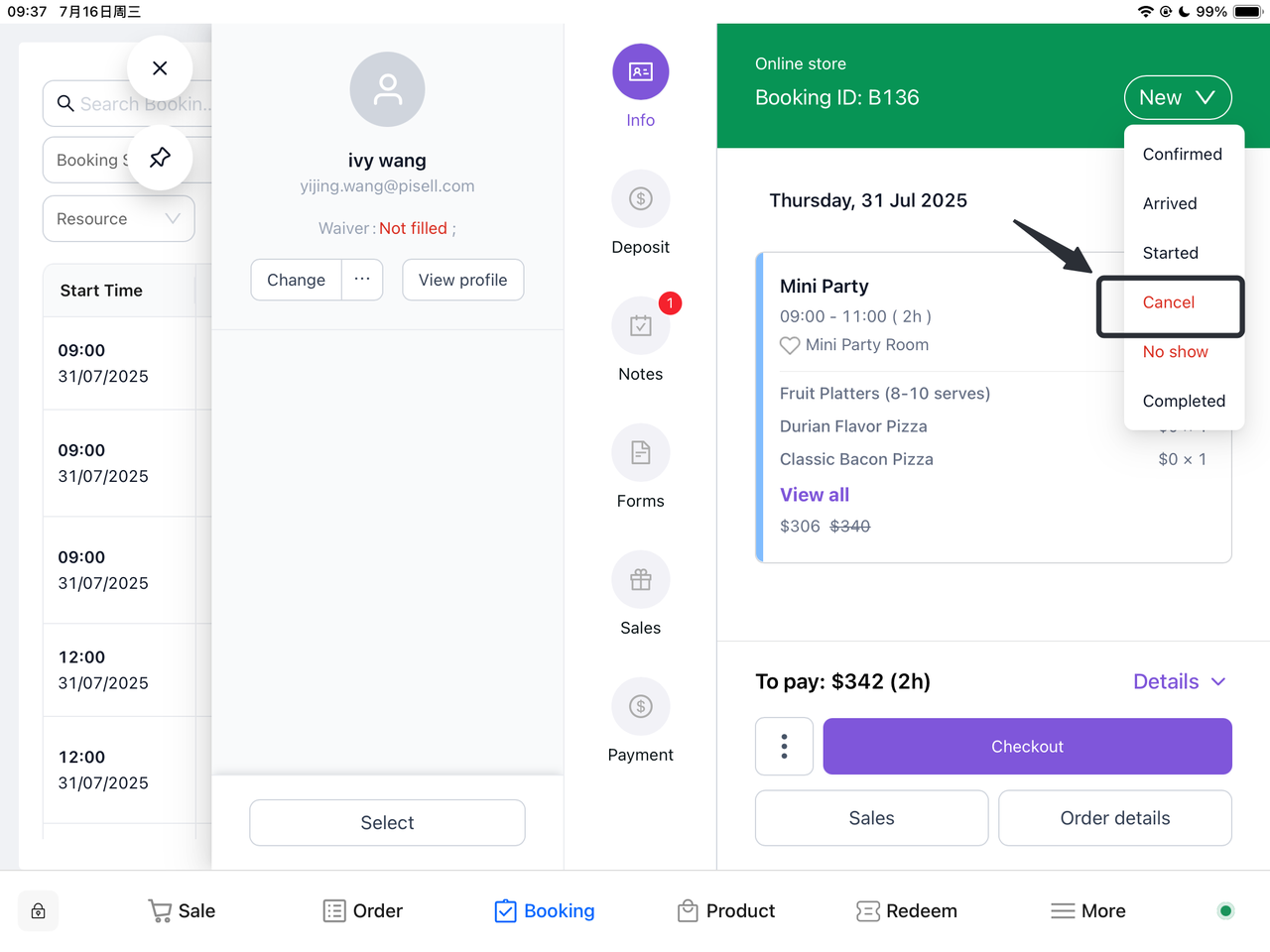
Task: Expand the Resource filter dropdown
Action: pos(119,219)
